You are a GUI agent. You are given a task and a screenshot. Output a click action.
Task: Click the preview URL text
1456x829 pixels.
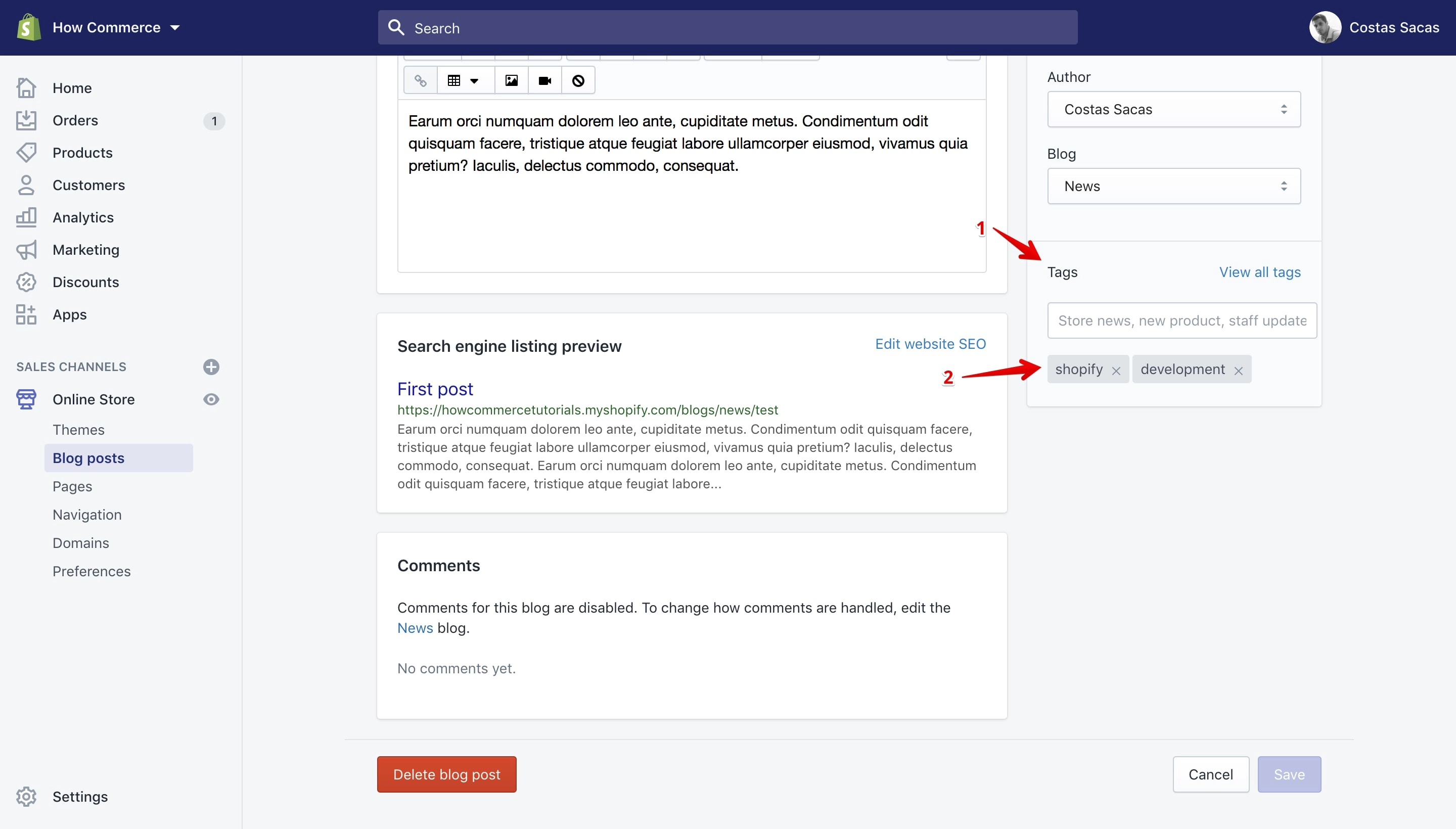pos(587,410)
